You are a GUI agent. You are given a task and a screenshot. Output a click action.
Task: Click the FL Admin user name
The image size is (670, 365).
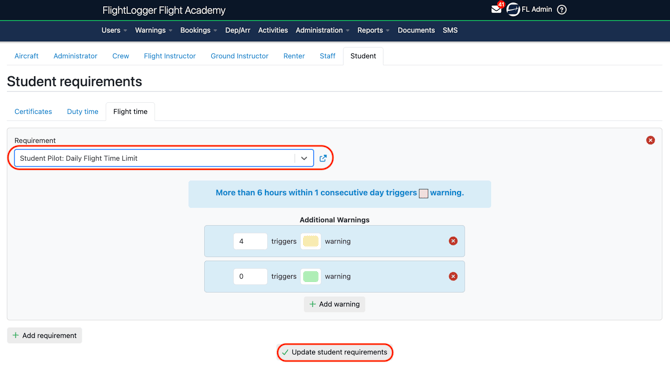[x=537, y=9]
